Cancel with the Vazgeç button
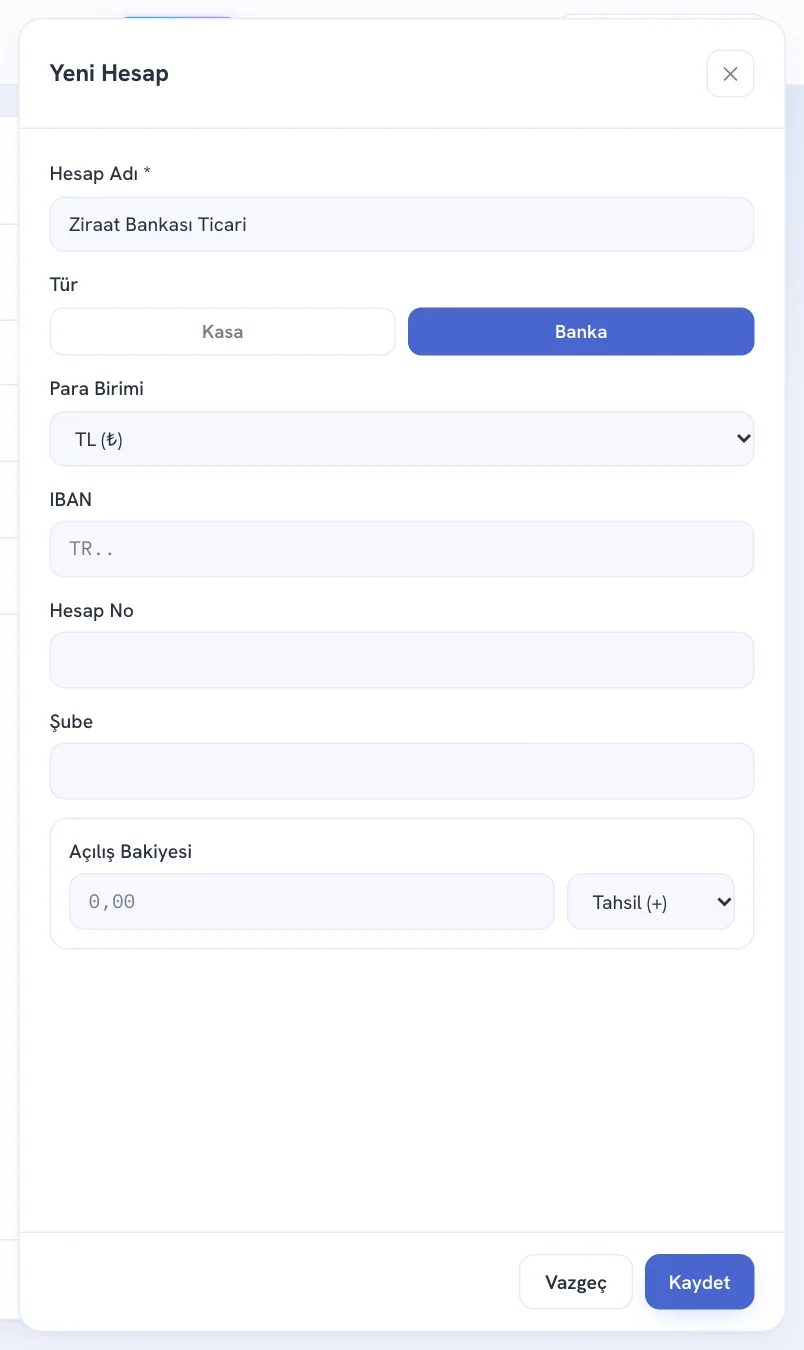The height and width of the screenshot is (1350, 804). click(576, 1282)
